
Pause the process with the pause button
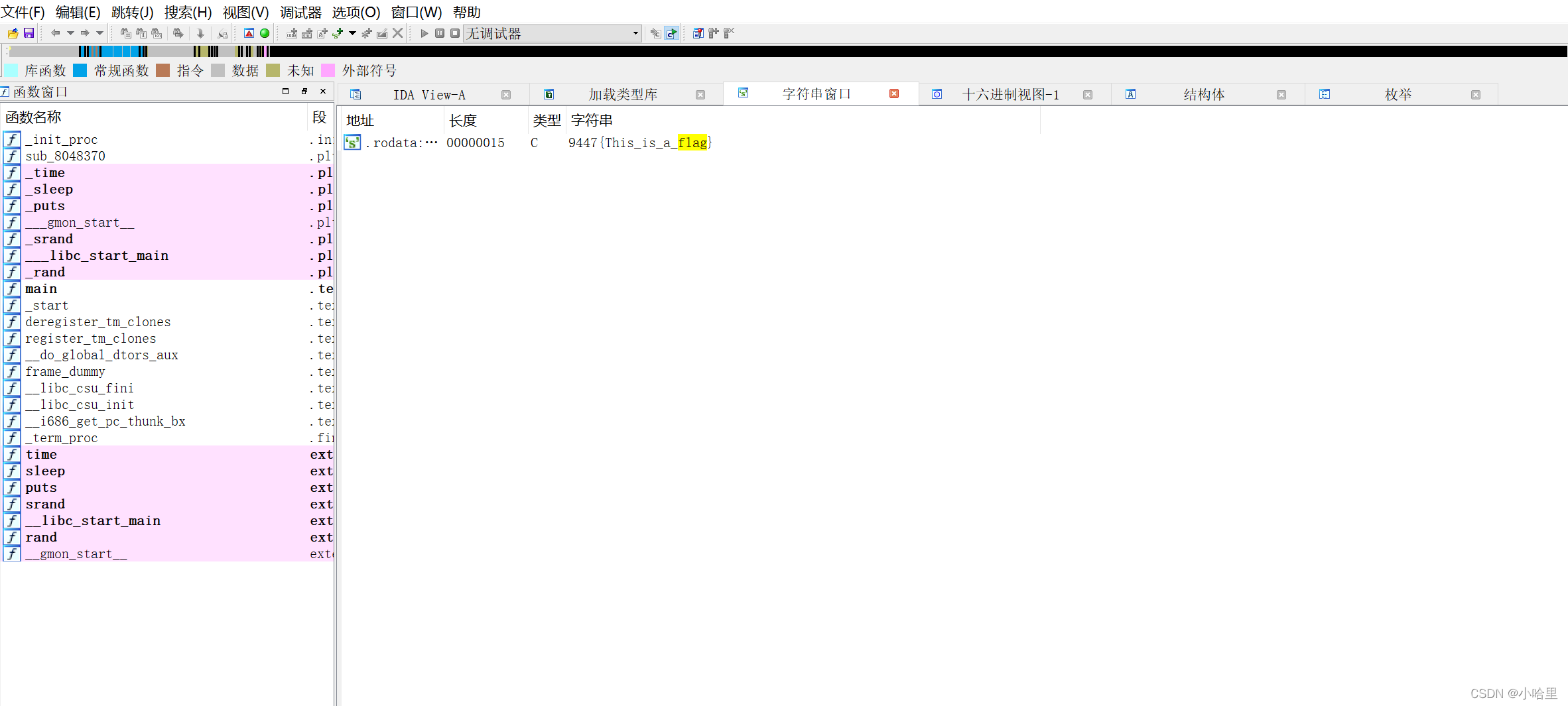coord(440,33)
